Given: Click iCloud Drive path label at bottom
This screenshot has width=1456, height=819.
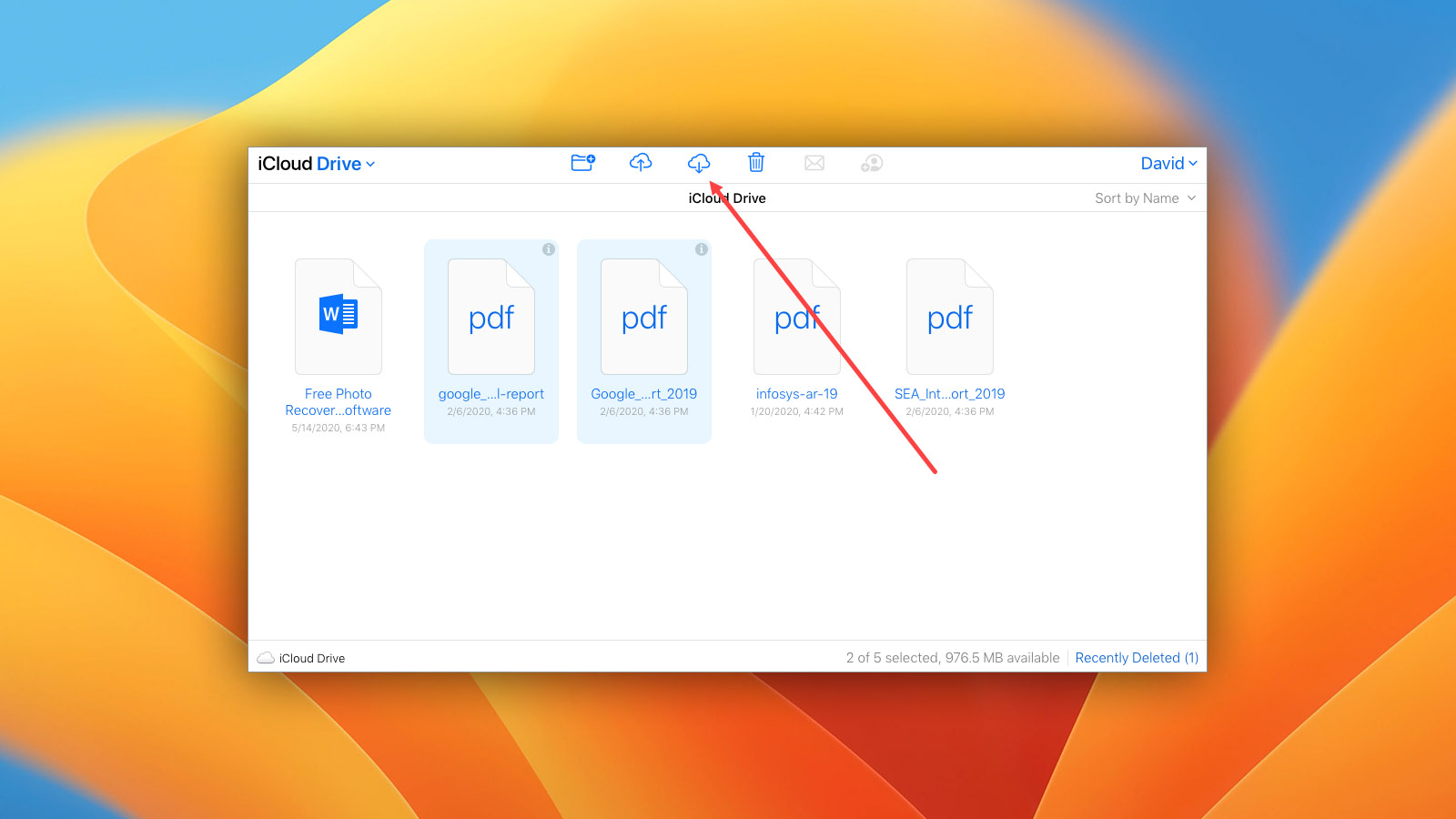Looking at the screenshot, I should tap(312, 658).
